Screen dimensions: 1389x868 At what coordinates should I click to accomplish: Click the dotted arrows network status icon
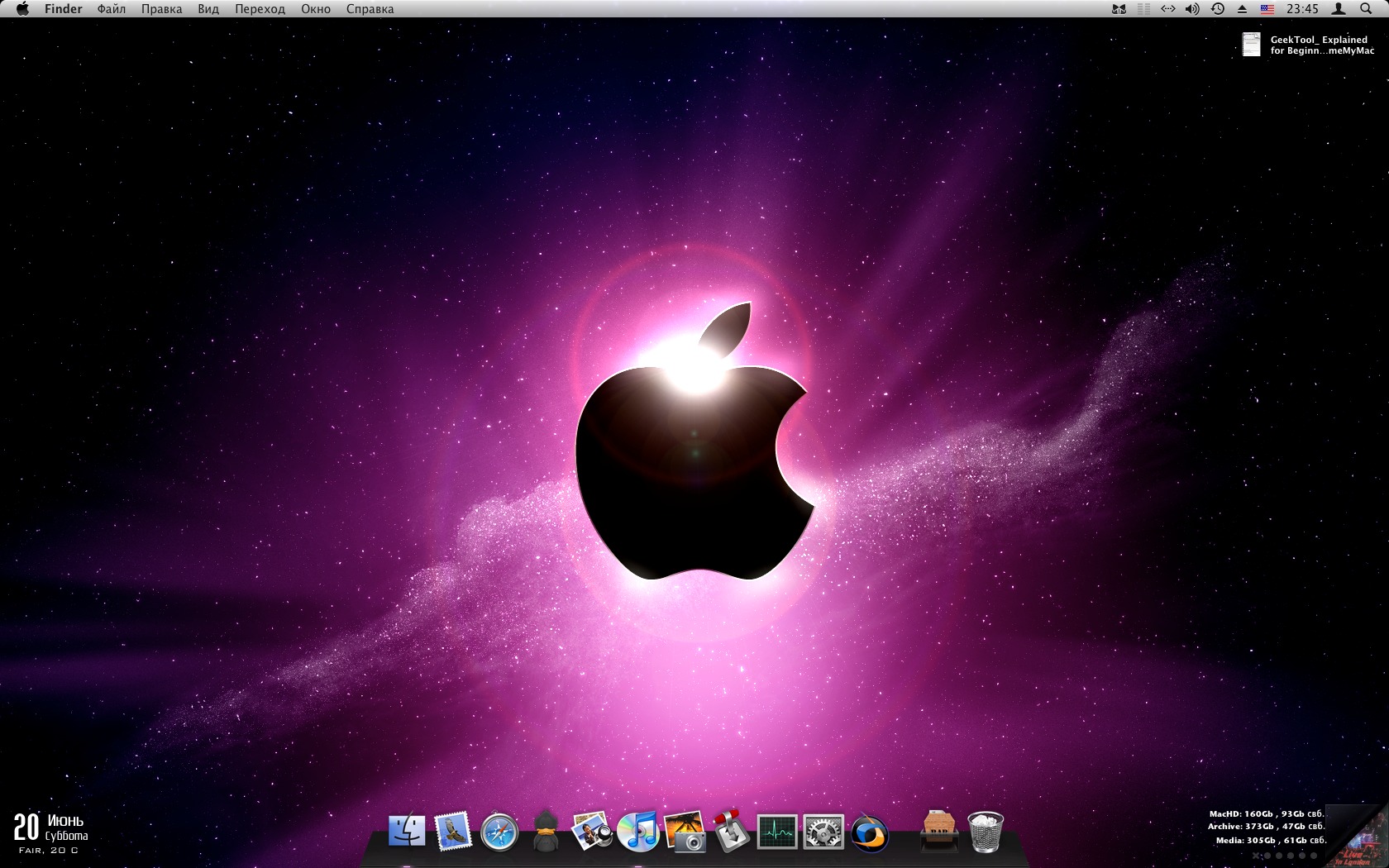pyautogui.click(x=1167, y=9)
